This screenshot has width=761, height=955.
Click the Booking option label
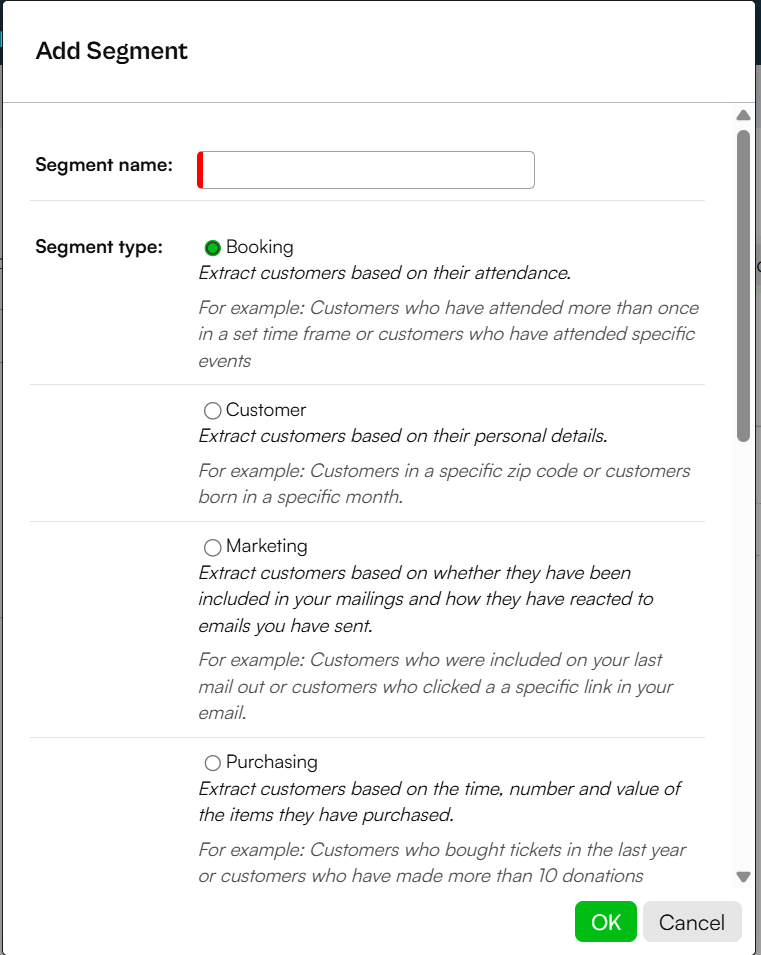point(260,247)
